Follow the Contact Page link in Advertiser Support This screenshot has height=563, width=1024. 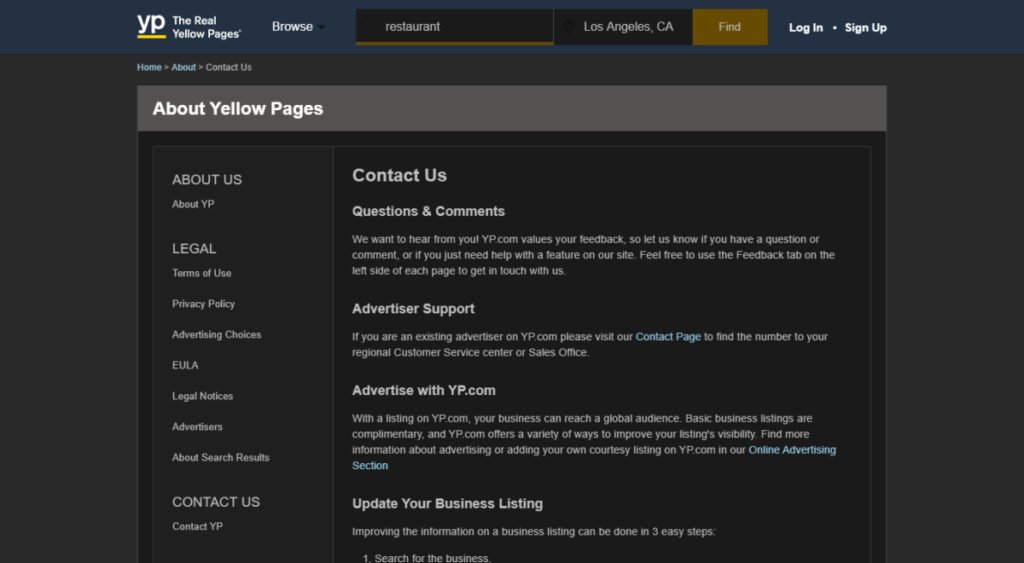(x=668, y=336)
